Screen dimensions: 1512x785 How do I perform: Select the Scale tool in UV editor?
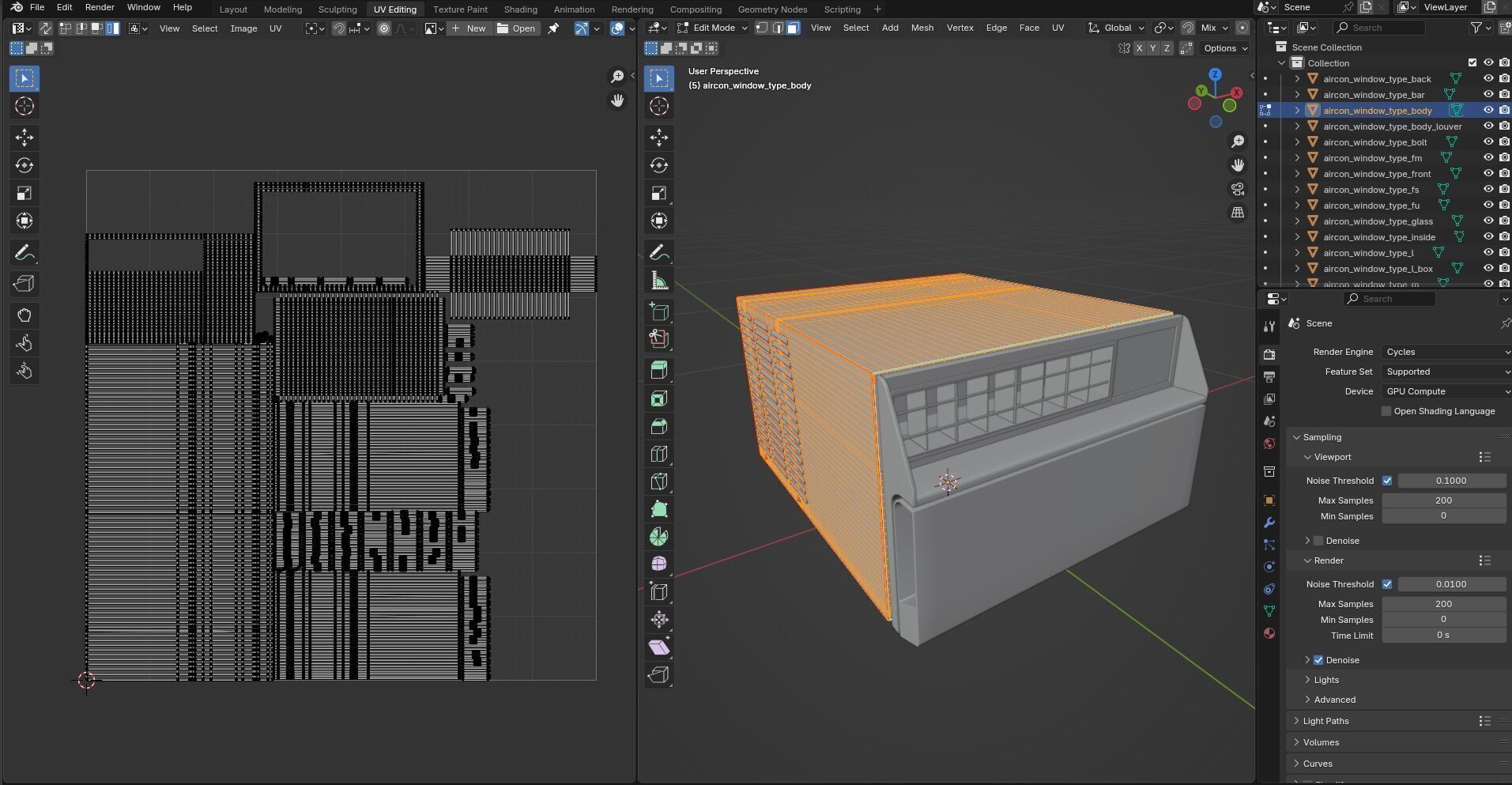click(x=25, y=194)
